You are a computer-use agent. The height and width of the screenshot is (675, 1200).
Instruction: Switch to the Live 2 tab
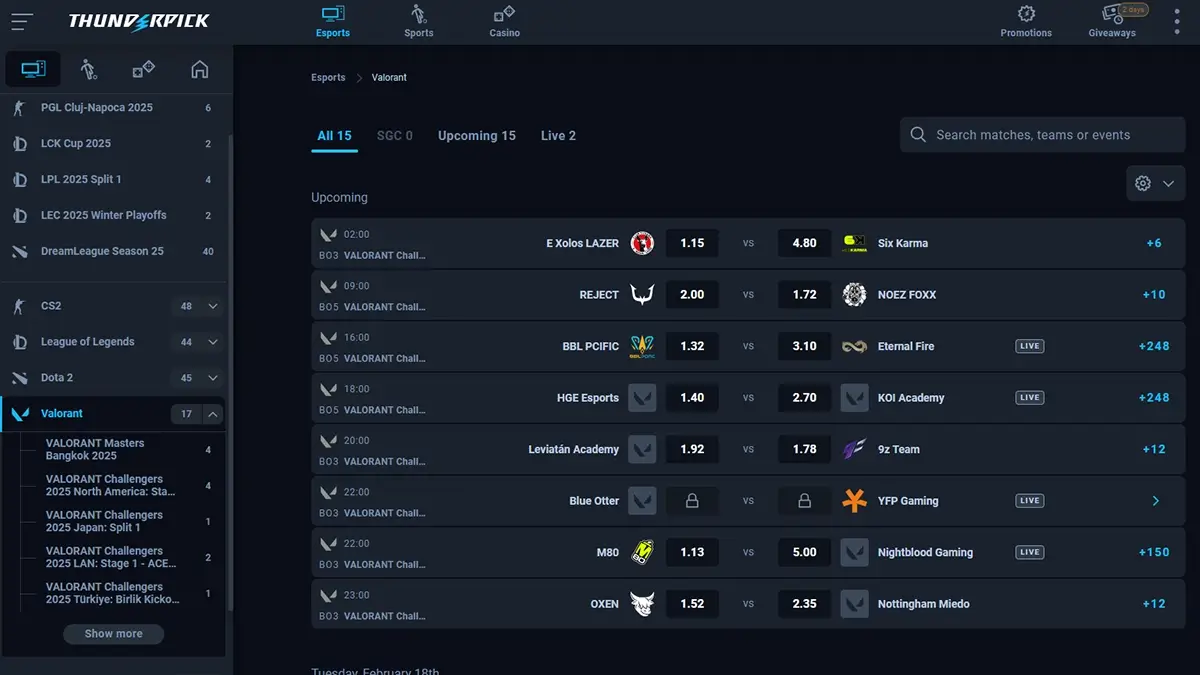pyautogui.click(x=558, y=135)
